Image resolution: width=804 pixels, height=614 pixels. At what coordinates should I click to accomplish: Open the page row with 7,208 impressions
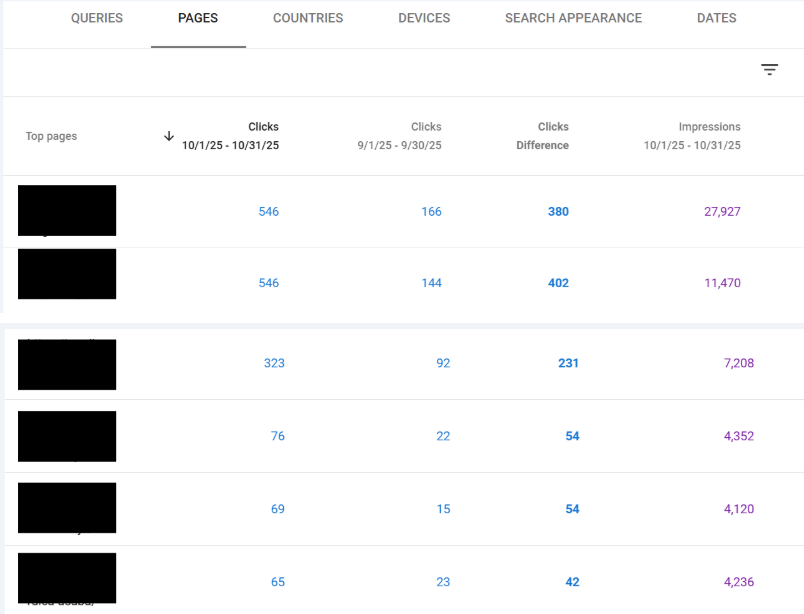click(405, 364)
